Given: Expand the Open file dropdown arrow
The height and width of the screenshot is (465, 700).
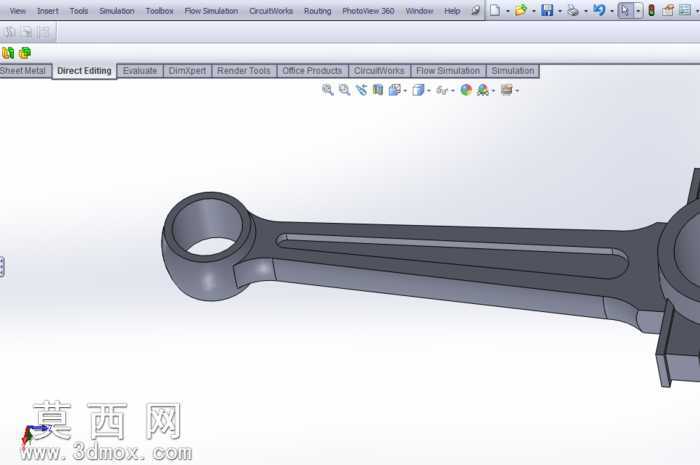Looking at the screenshot, I should (533, 11).
